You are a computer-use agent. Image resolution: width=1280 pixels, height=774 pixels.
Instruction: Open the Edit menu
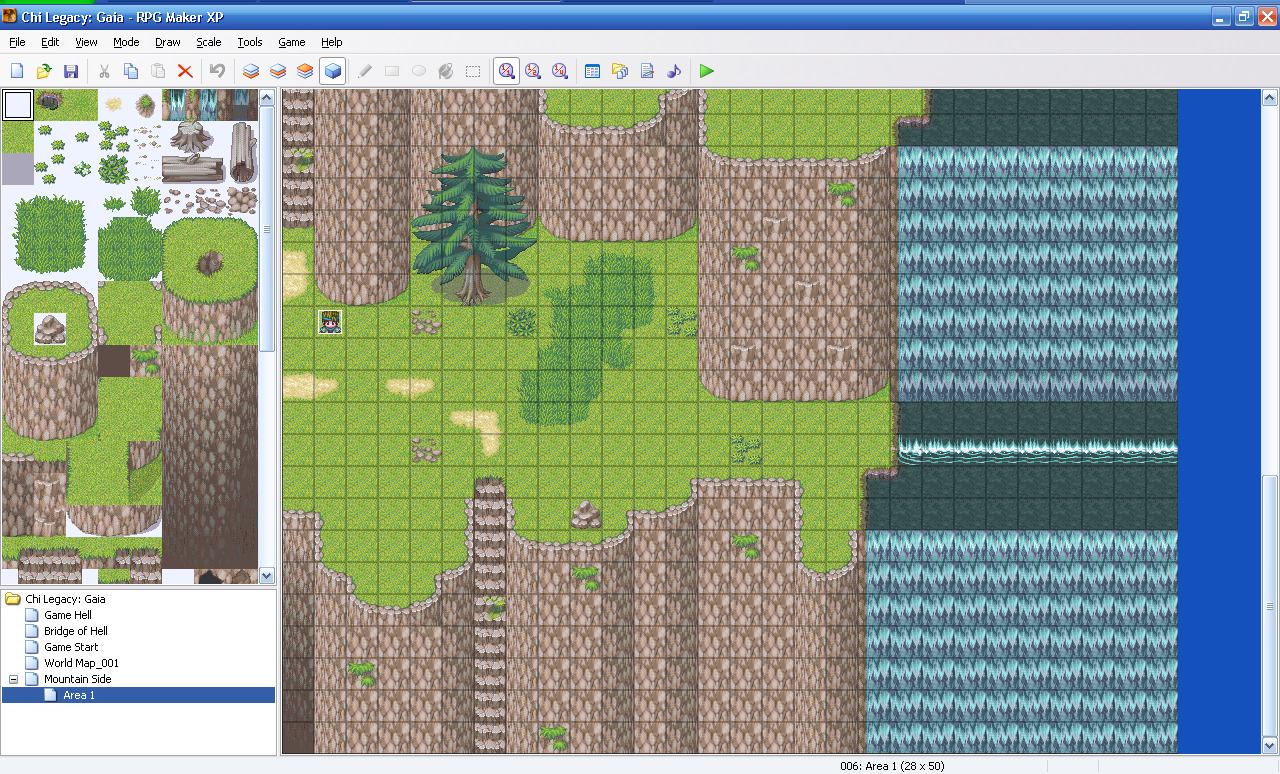click(x=50, y=42)
